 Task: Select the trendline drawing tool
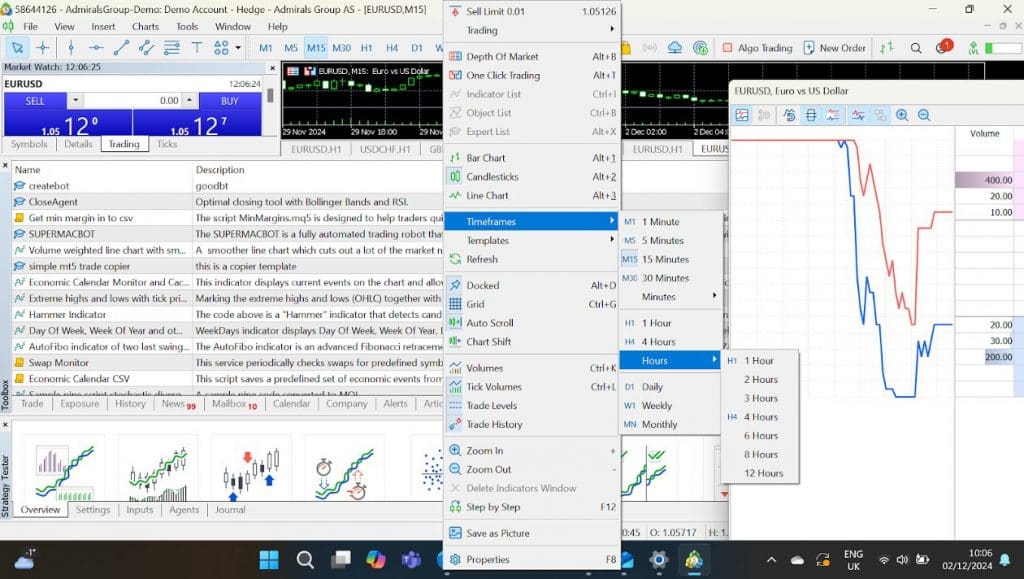tap(120, 47)
